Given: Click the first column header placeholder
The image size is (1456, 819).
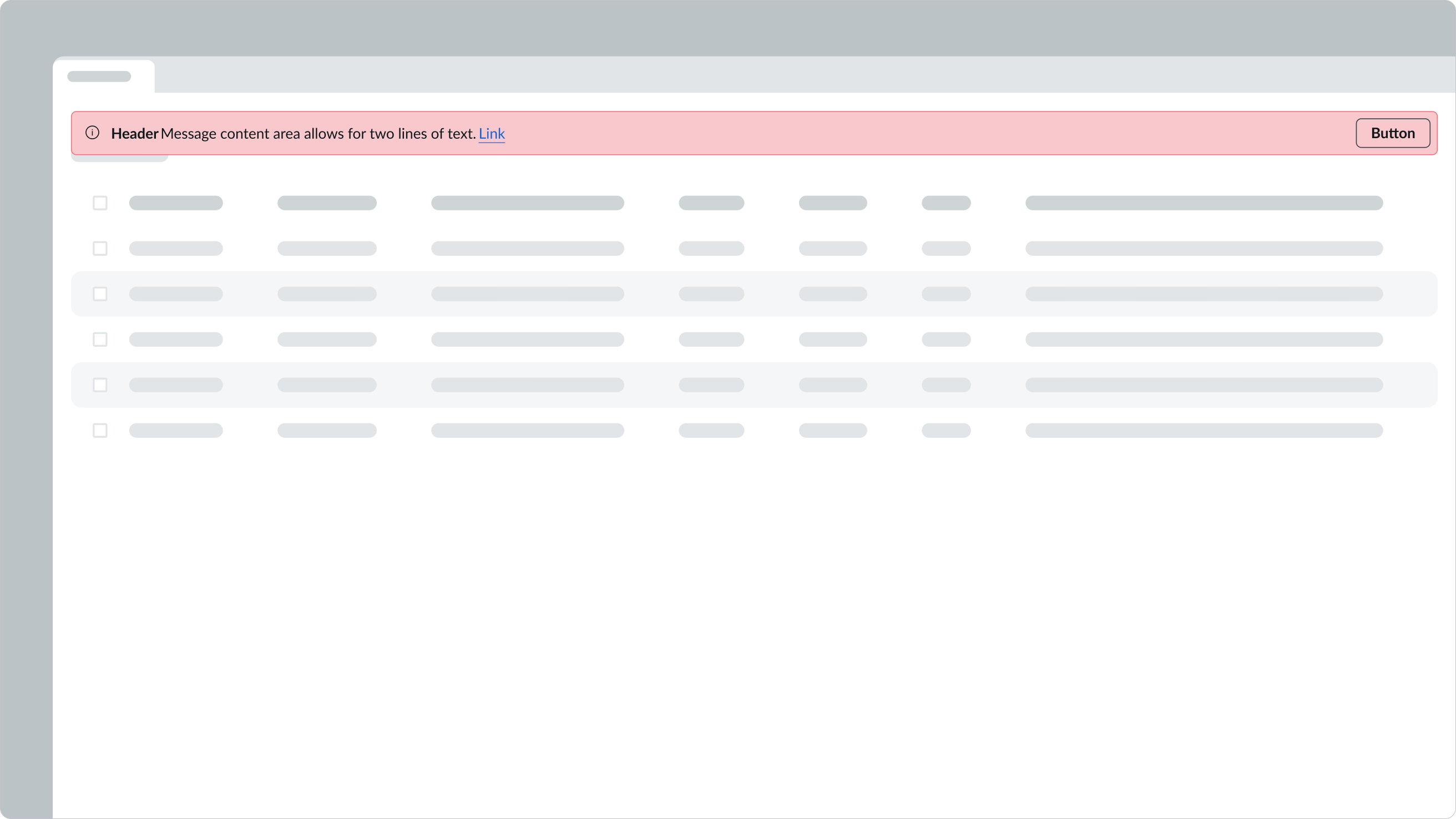Looking at the screenshot, I should pos(176,203).
